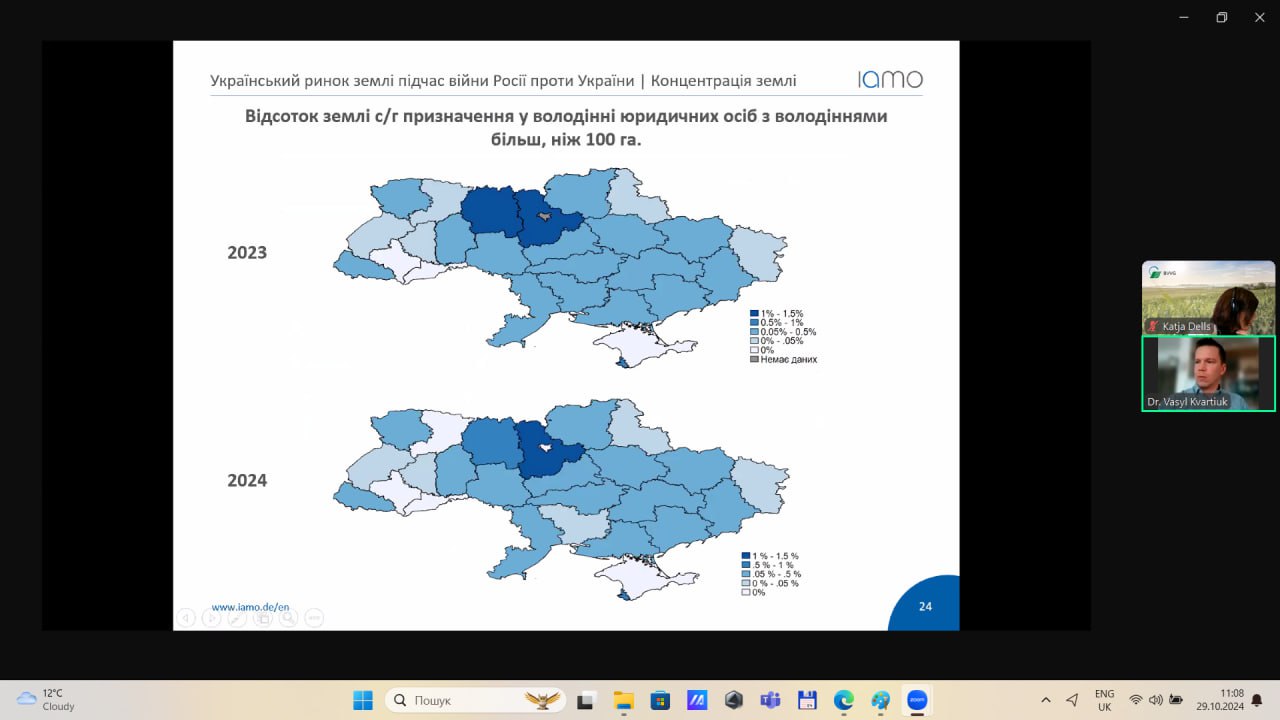Select Dr. Vasyl Kvartiuk's video thumbnail
Screen dimensions: 1280x720
[1208, 373]
